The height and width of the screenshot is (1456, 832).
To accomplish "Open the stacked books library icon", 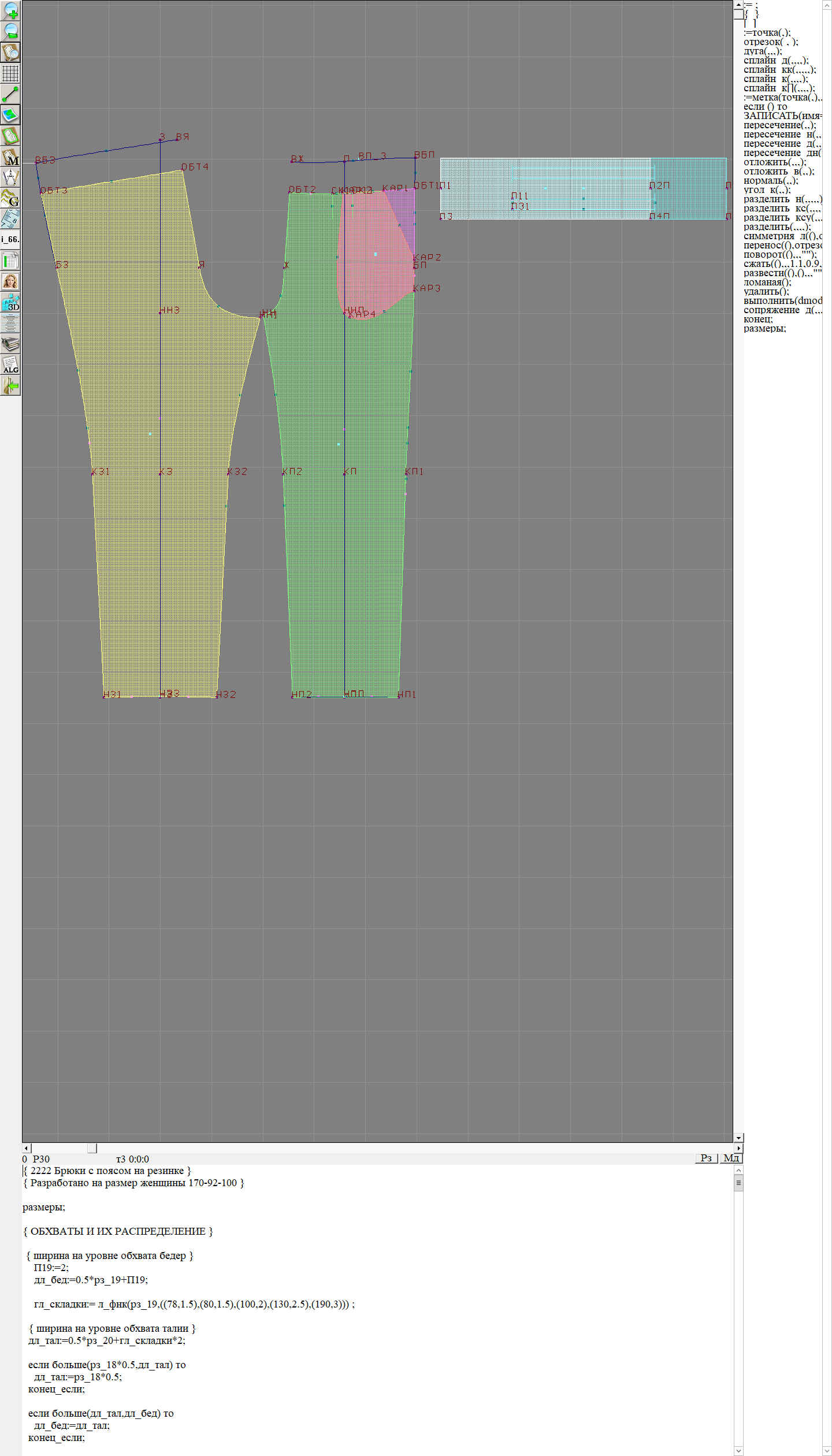I will click(x=10, y=344).
